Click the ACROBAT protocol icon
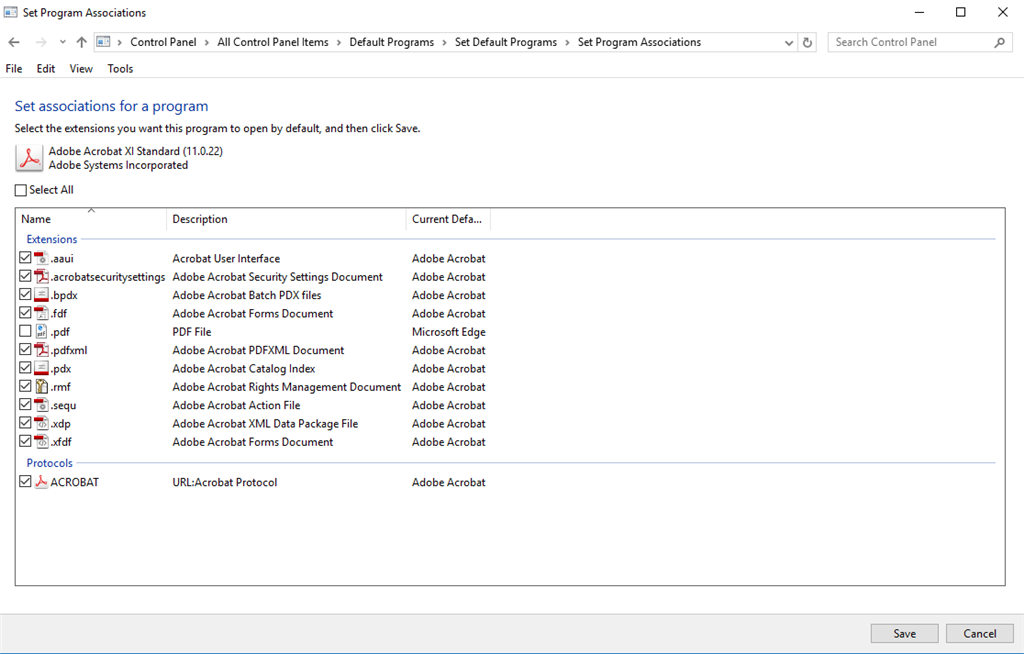Screen dimensions: 1024x654 41,482
